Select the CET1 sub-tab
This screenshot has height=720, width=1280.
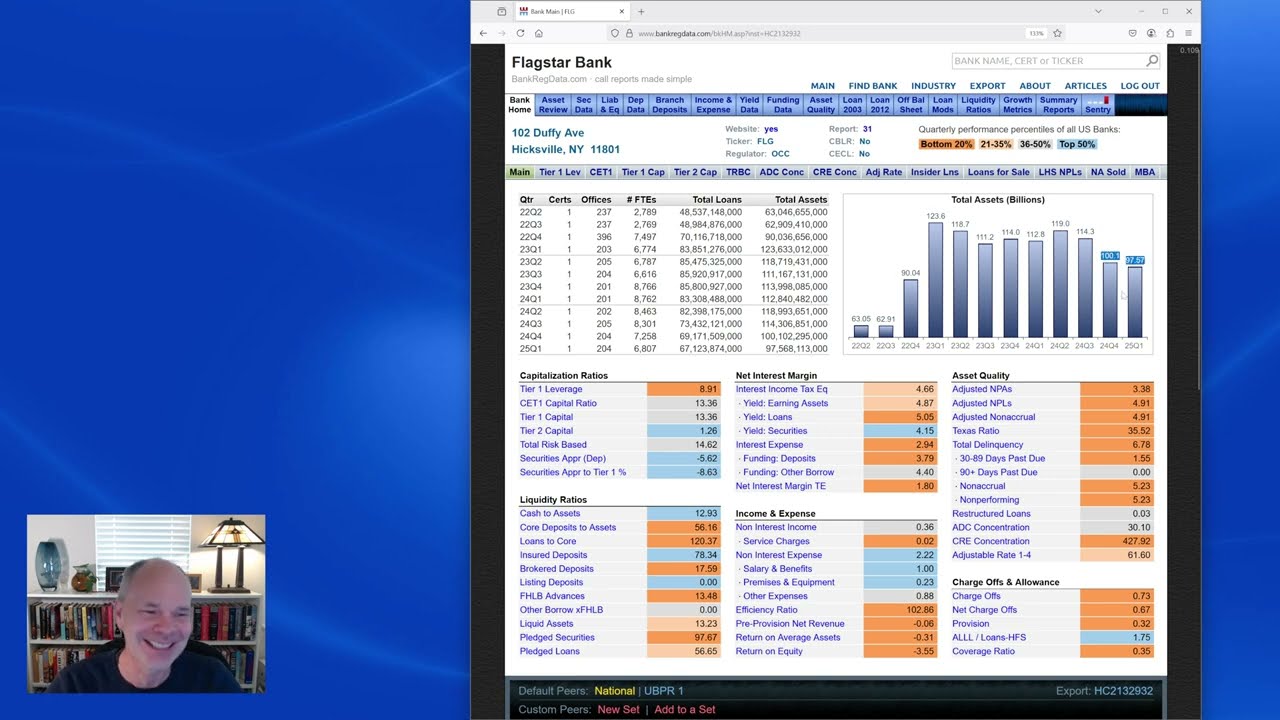(x=601, y=172)
